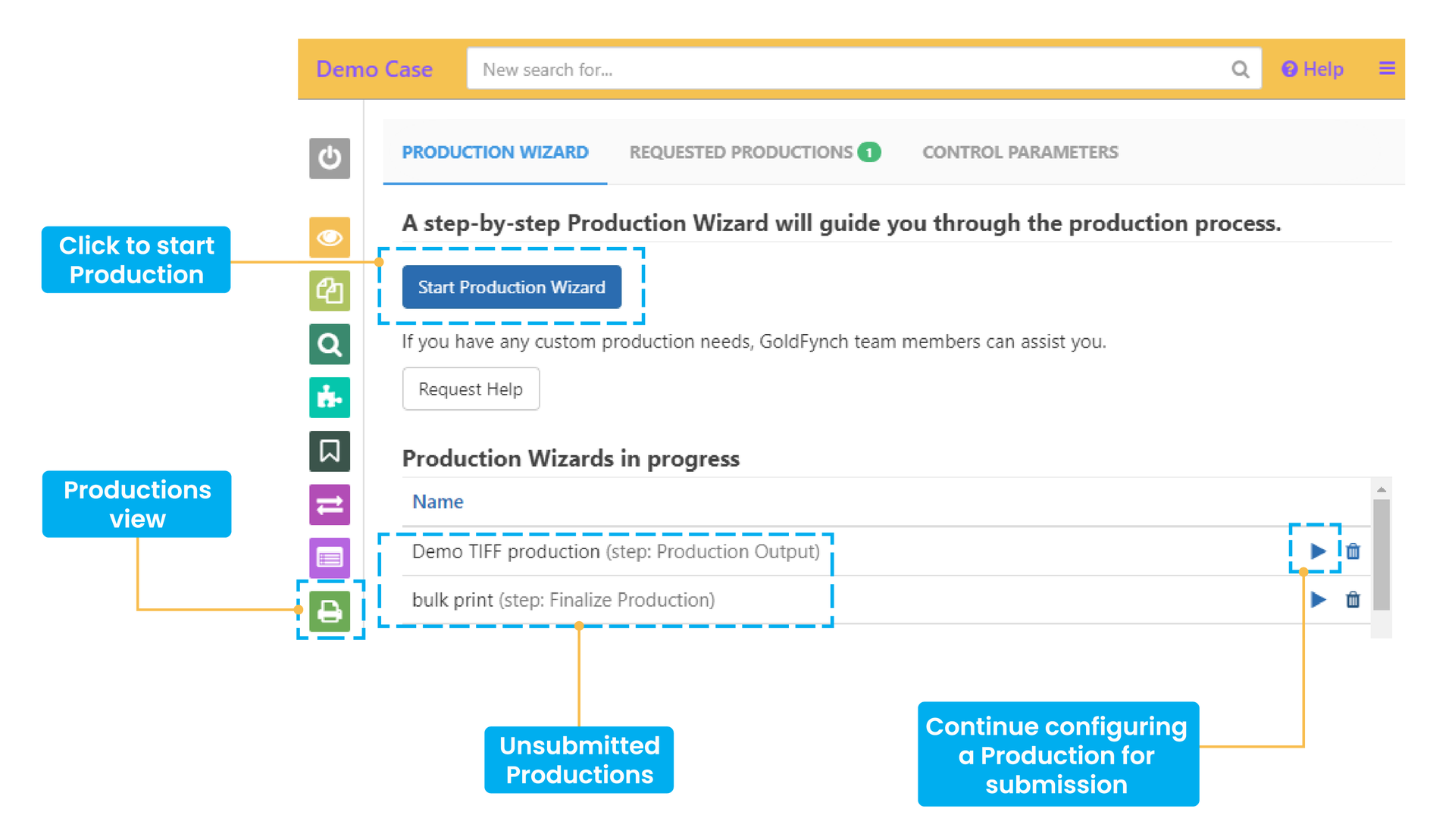
Task: Select the documents copy icon in sidebar
Action: [x=330, y=291]
